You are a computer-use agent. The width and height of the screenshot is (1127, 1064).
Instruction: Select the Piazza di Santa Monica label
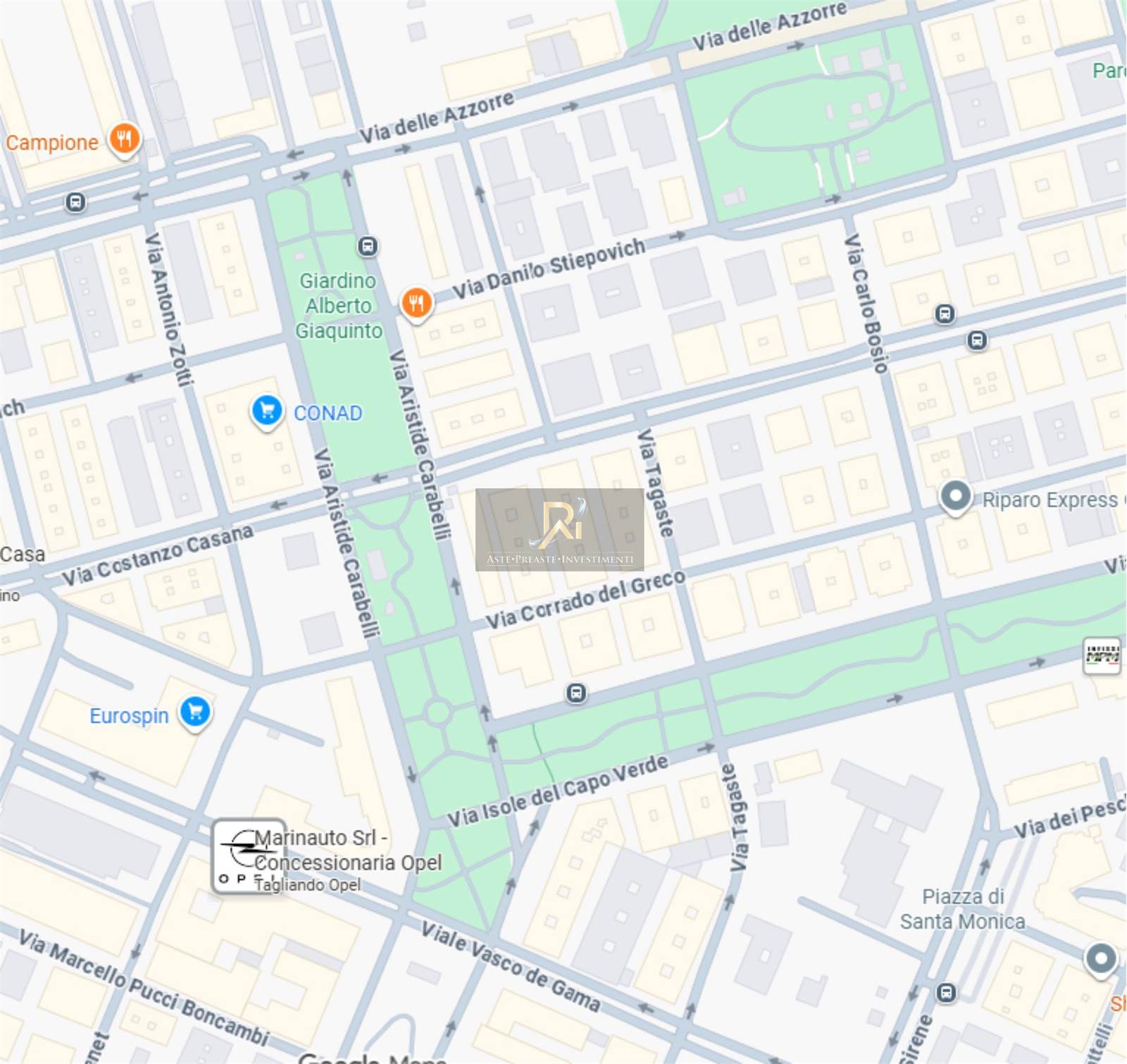(x=963, y=909)
